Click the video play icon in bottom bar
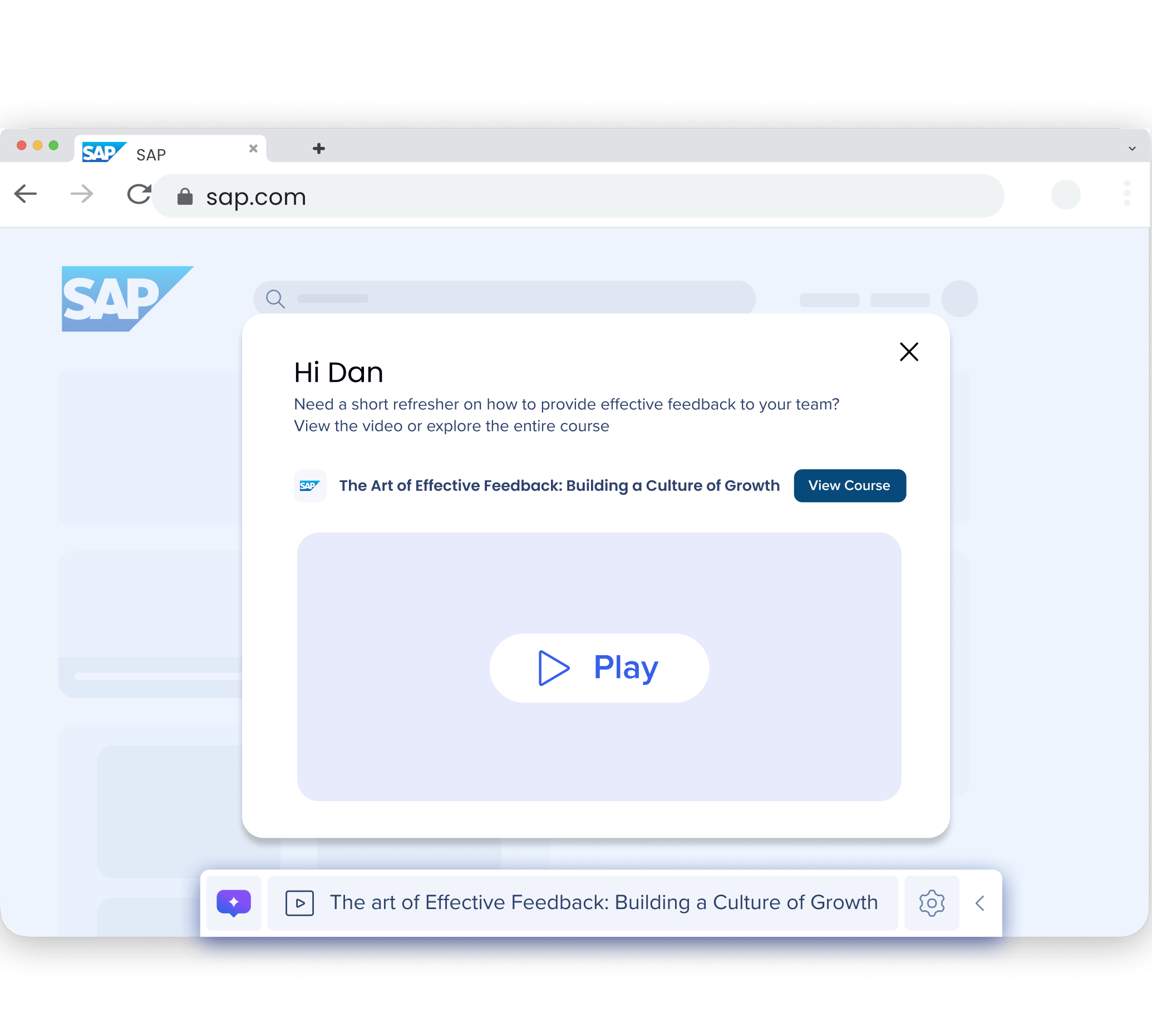Image resolution: width=1152 pixels, height=1036 pixels. (x=299, y=903)
